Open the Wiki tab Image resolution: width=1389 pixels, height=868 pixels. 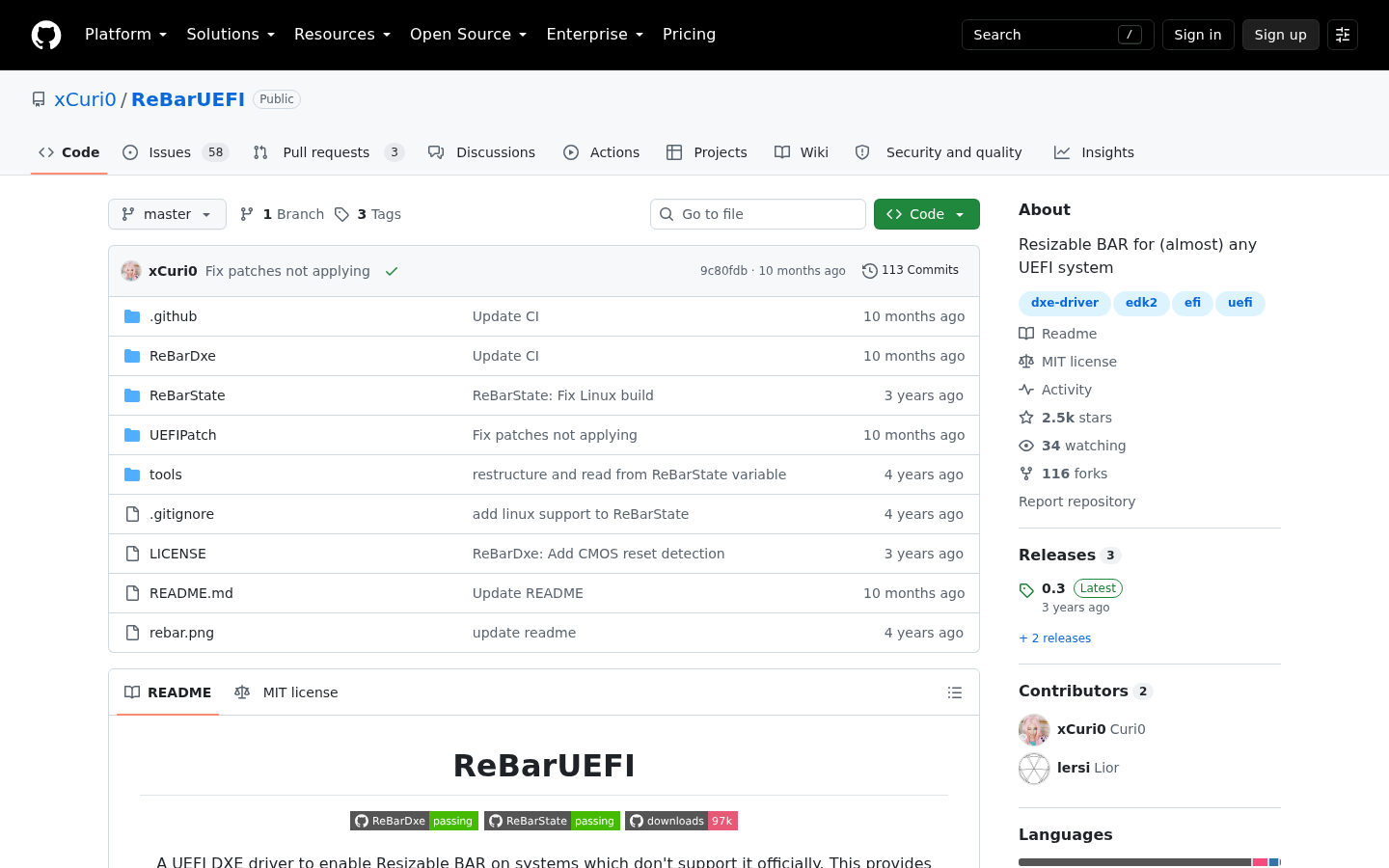pyautogui.click(x=802, y=152)
